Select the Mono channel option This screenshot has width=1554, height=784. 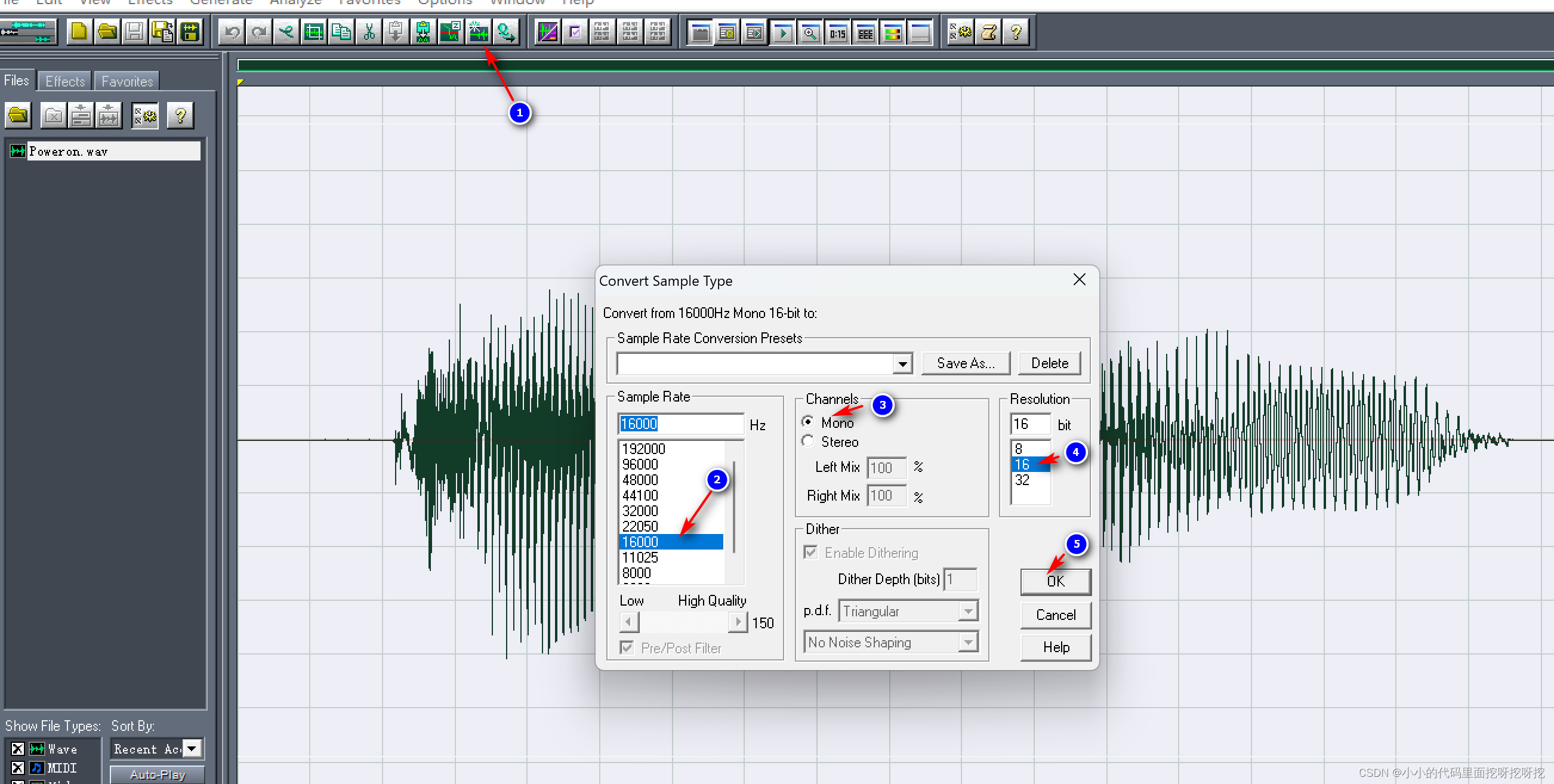point(808,422)
